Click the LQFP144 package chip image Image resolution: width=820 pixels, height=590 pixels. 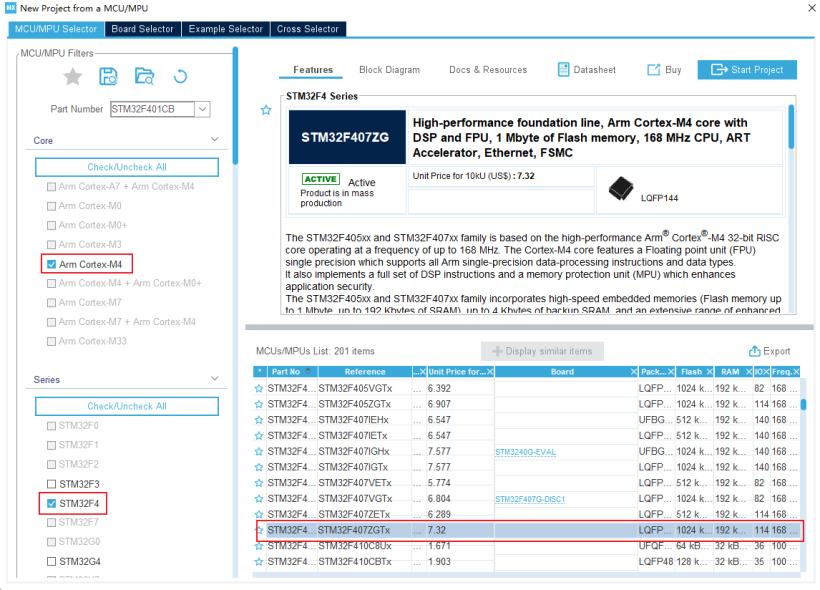621,189
